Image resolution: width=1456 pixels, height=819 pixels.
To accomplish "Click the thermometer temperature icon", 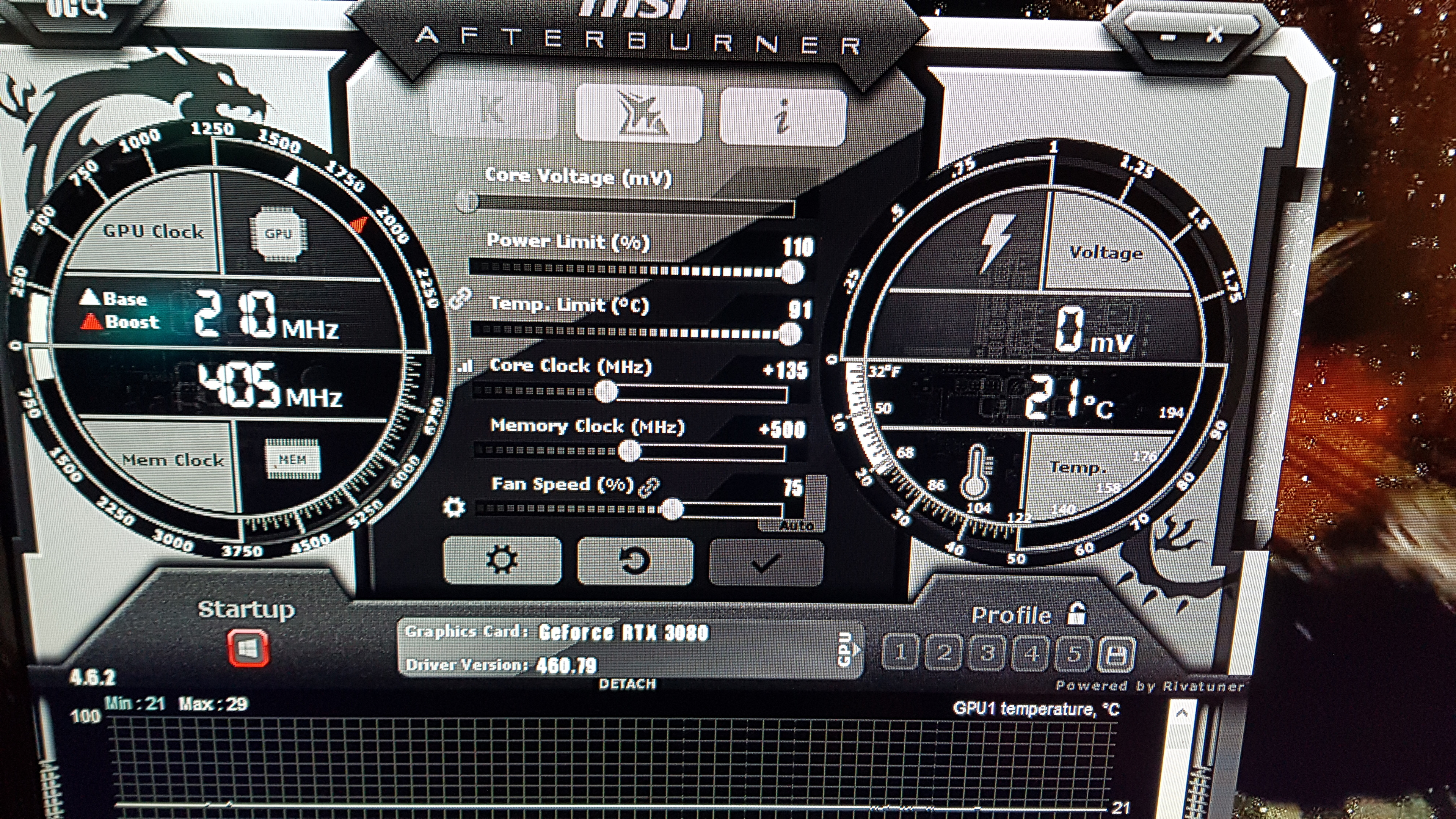I will coord(976,471).
